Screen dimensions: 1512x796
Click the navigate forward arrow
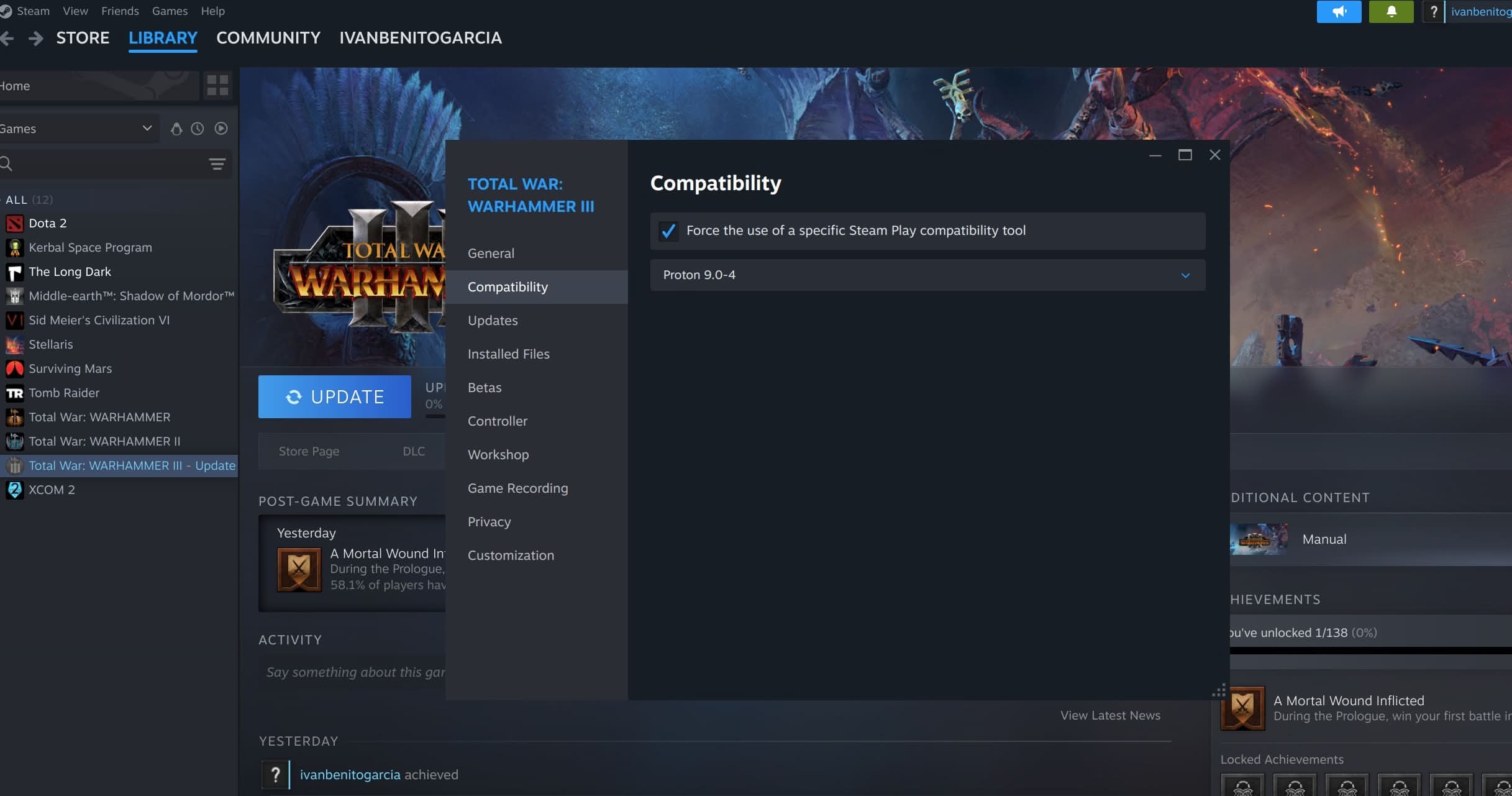36,38
